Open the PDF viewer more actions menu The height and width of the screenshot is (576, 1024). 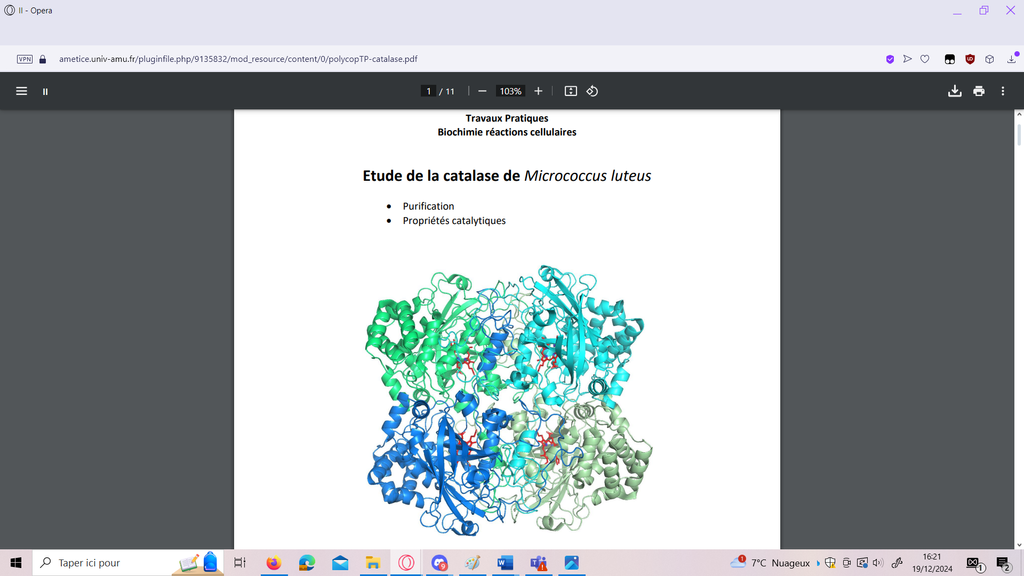(1003, 91)
